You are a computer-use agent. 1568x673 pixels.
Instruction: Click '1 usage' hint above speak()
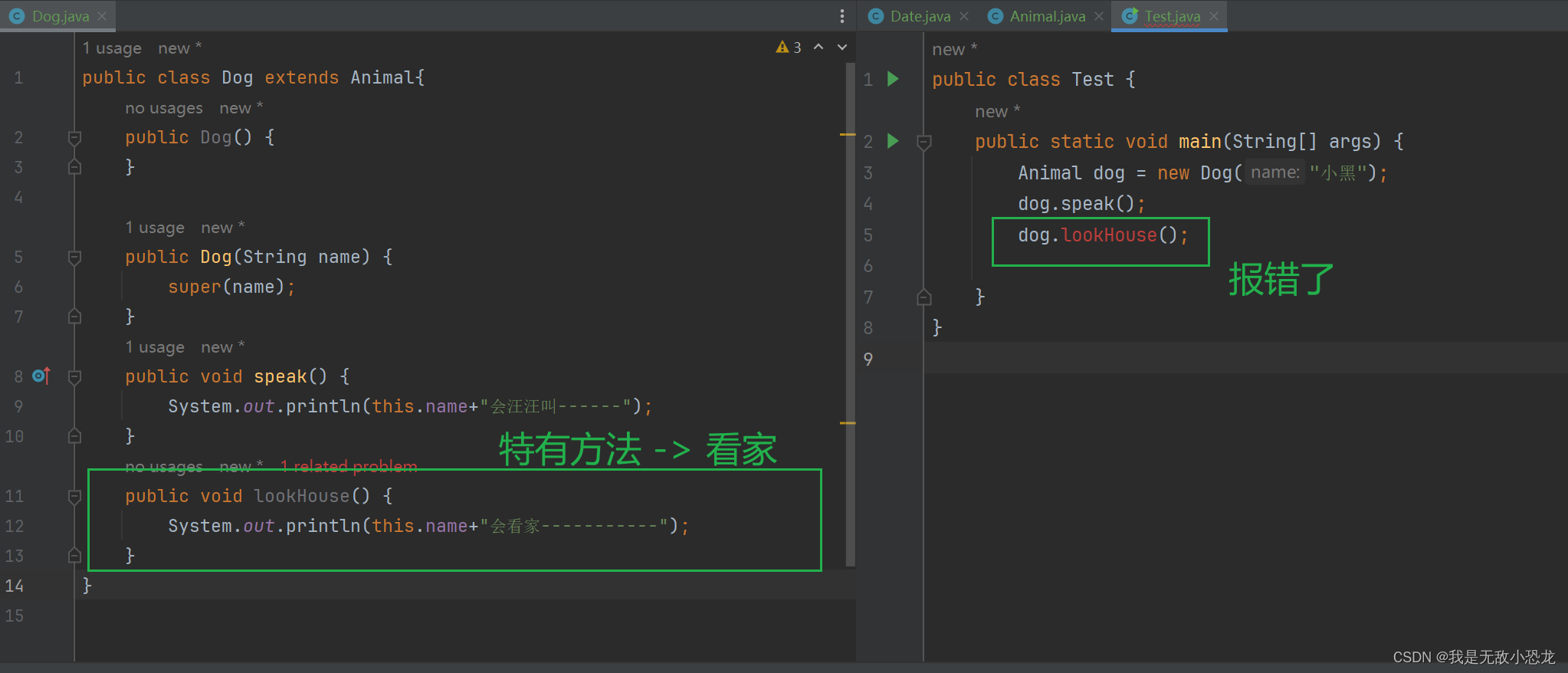(155, 347)
